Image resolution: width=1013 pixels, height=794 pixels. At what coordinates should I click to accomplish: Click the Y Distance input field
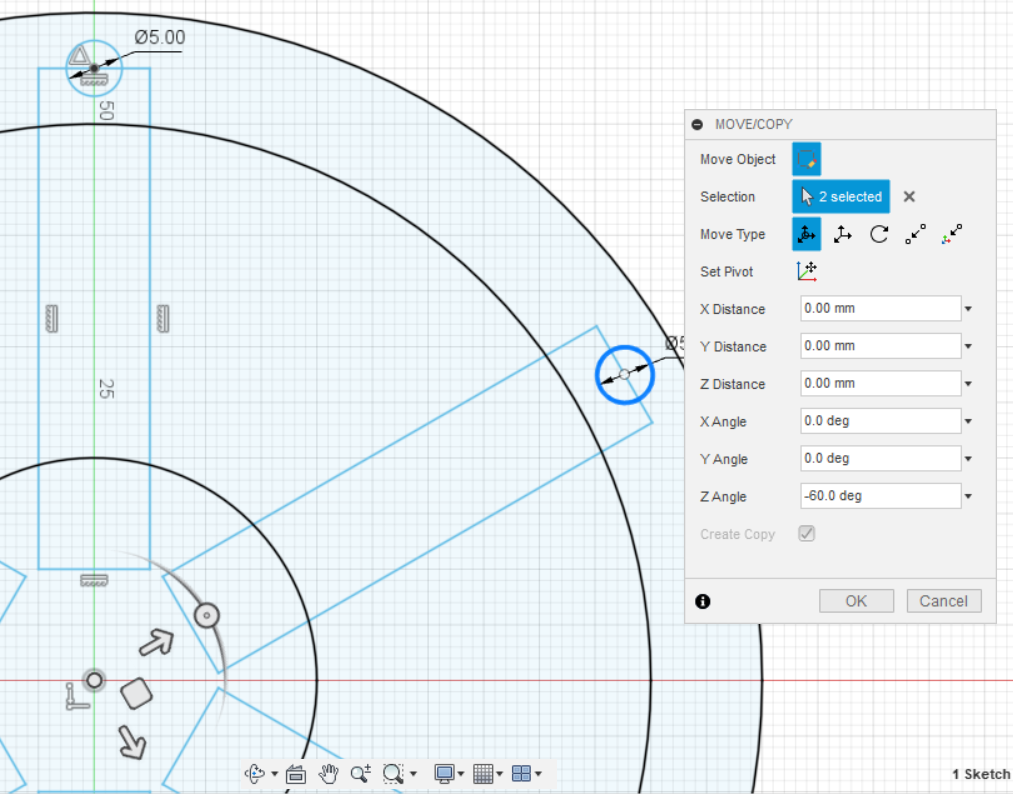tap(881, 346)
